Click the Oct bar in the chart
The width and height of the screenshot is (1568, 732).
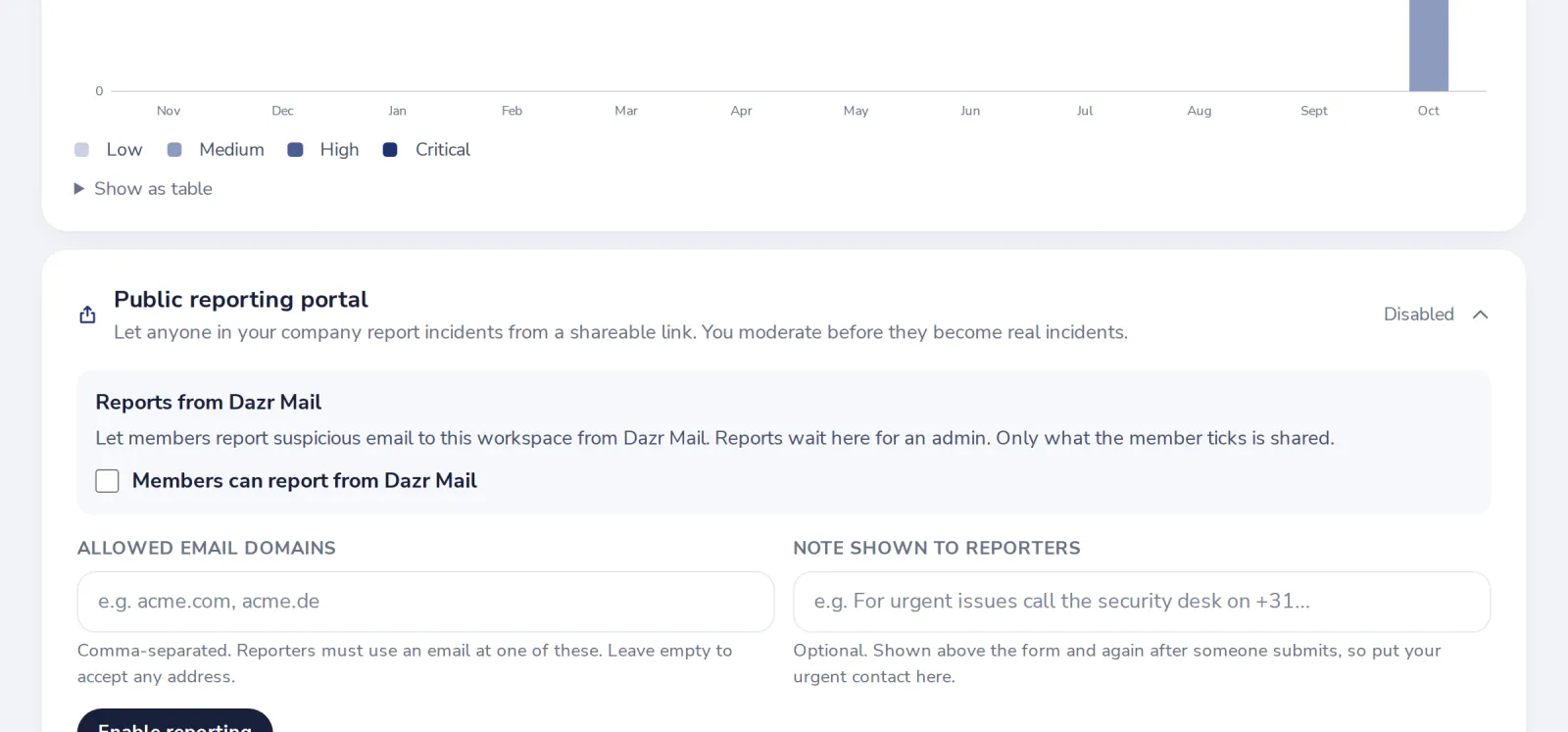[x=1429, y=45]
